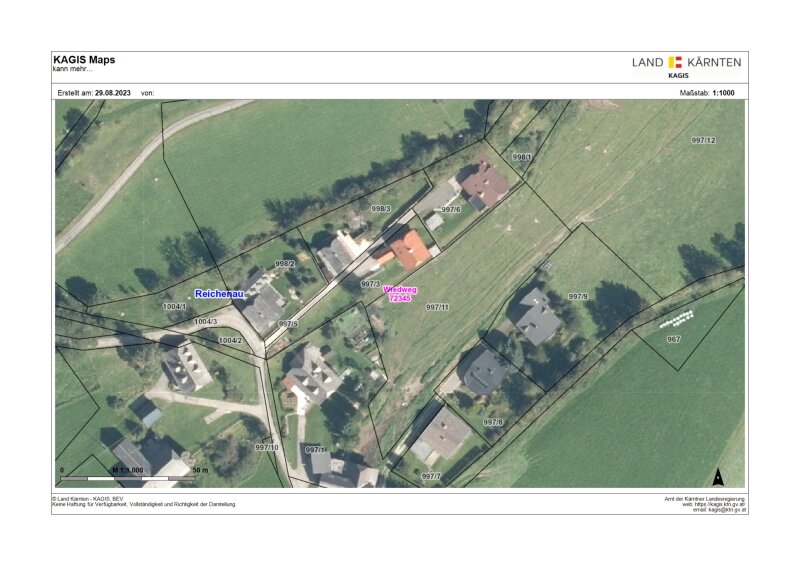Click the north arrow symbol on map
This screenshot has height=566, width=800.
coord(717,477)
